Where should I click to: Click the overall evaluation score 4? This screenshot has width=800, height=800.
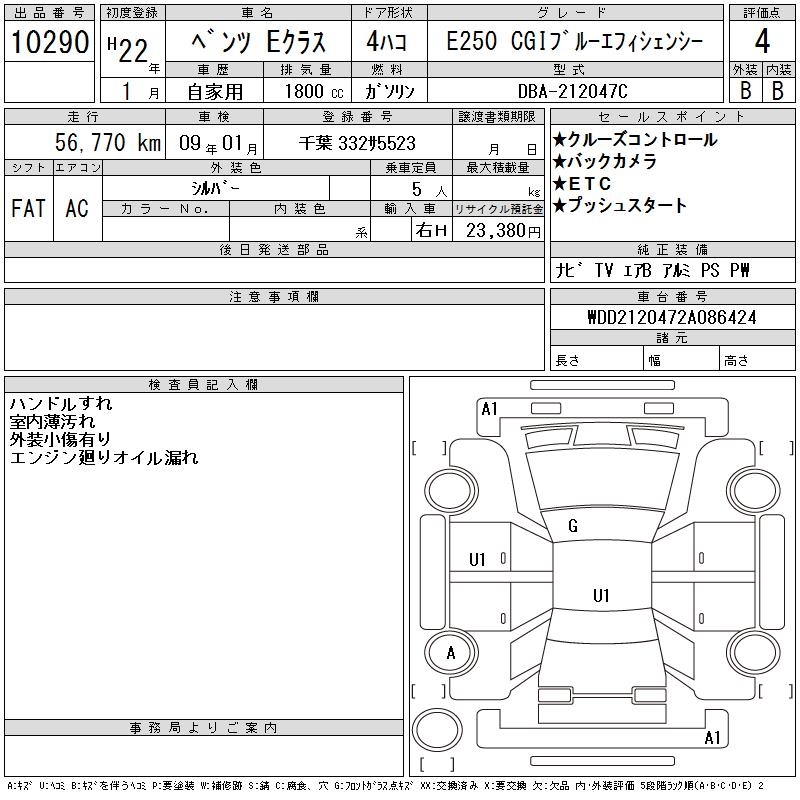(760, 42)
